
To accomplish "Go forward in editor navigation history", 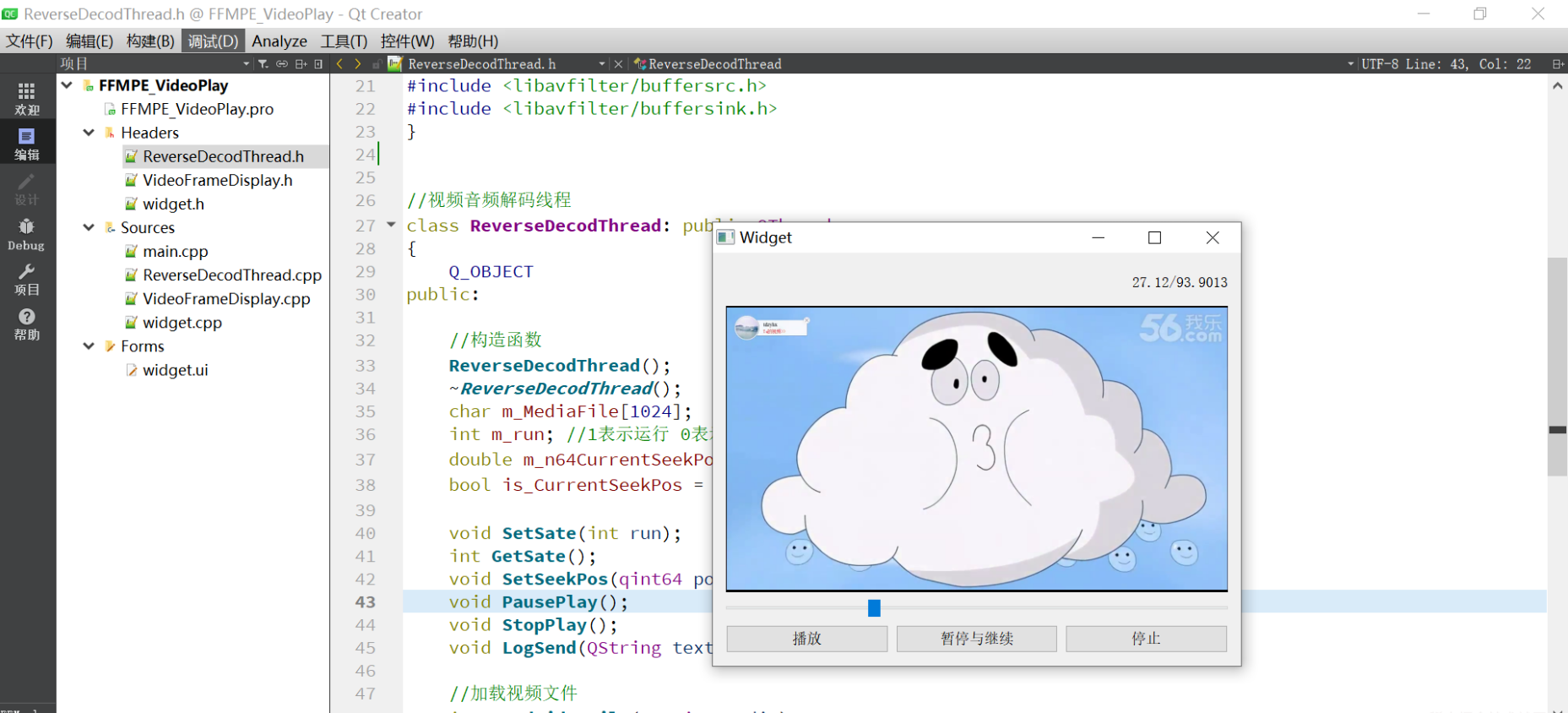I will tap(358, 64).
